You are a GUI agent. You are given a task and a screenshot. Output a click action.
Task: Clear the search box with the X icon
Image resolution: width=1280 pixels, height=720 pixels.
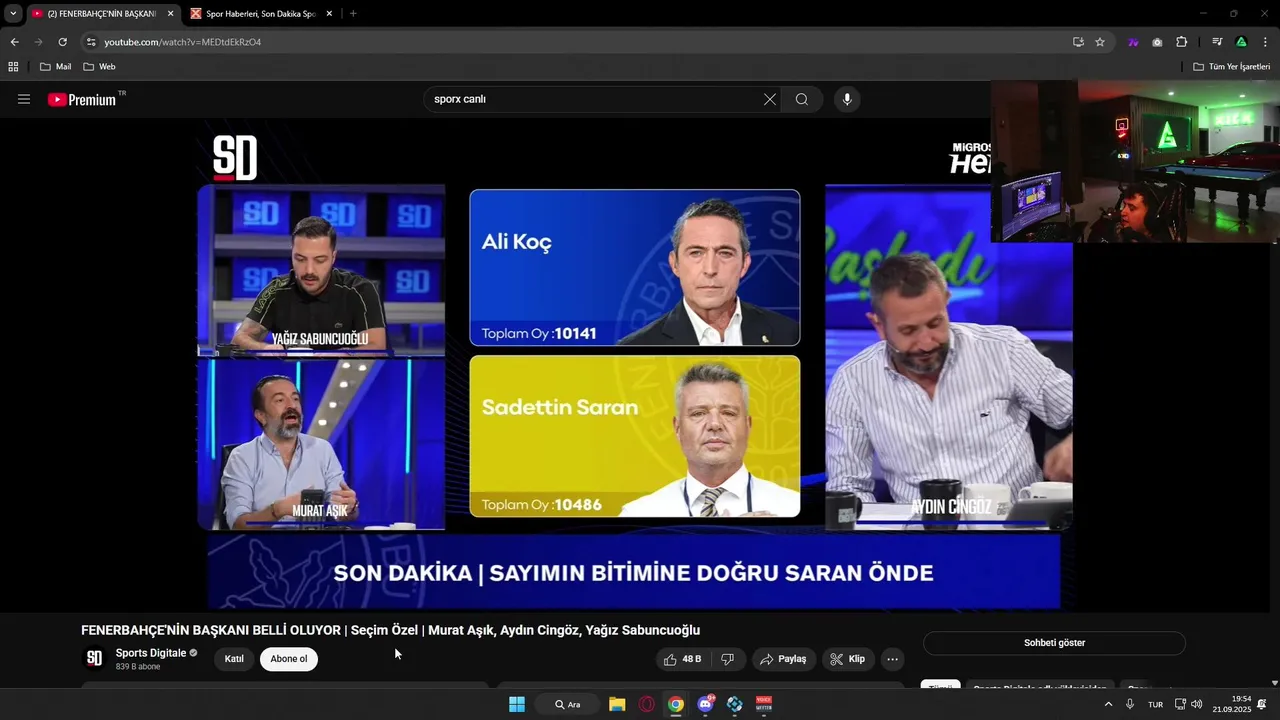770,99
